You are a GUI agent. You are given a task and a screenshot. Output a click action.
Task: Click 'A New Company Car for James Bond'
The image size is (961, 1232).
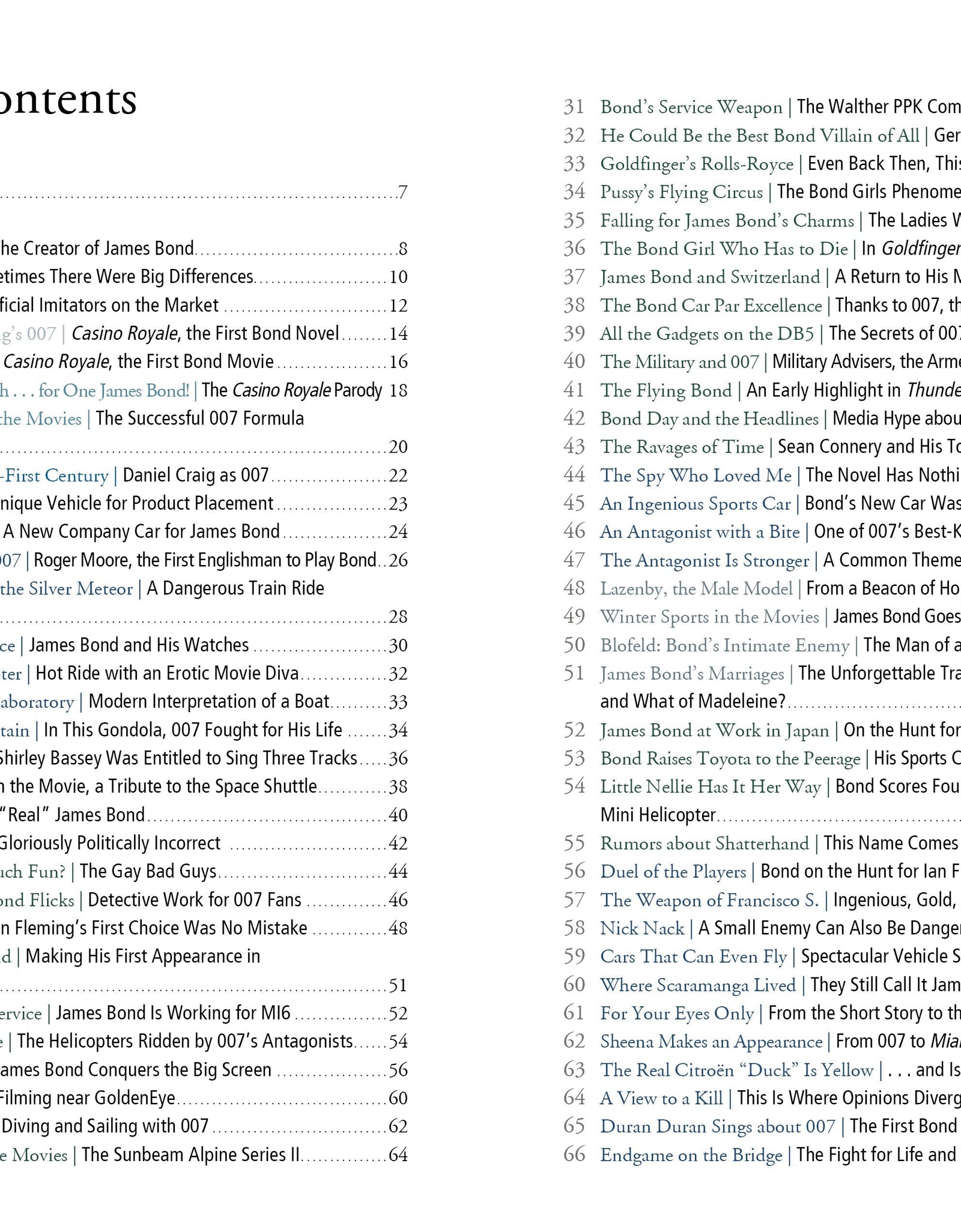(x=141, y=532)
